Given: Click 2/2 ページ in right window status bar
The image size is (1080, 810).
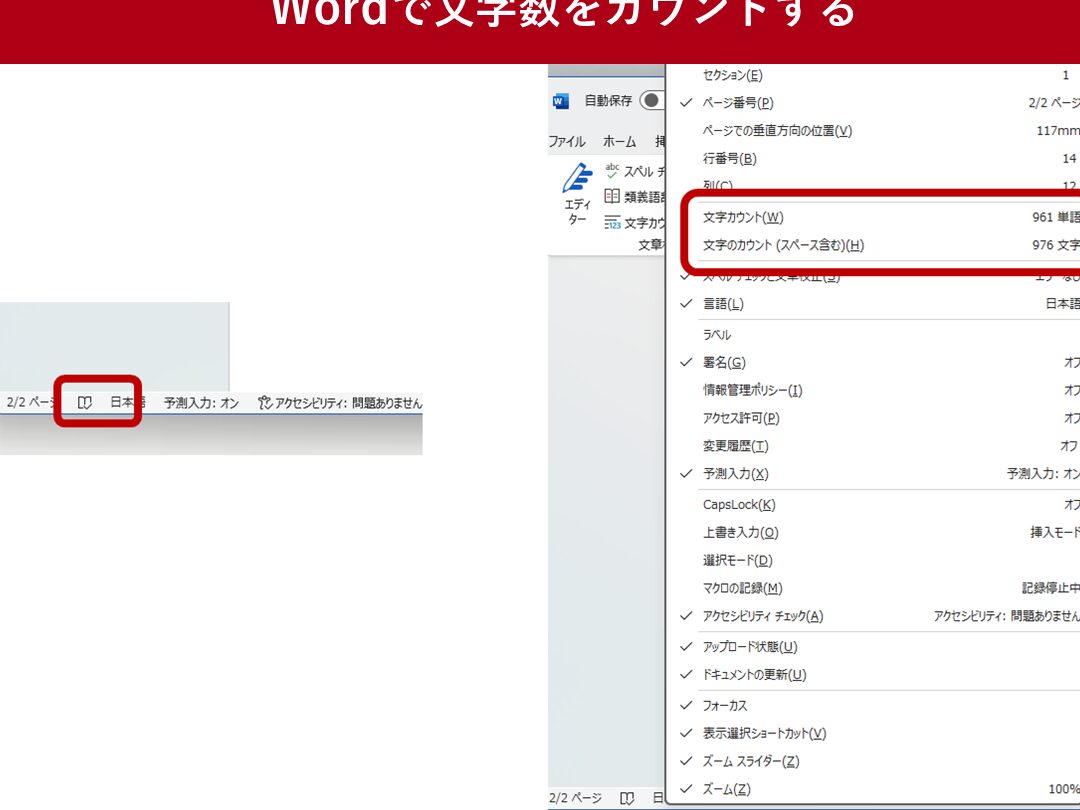Looking at the screenshot, I should 575,798.
